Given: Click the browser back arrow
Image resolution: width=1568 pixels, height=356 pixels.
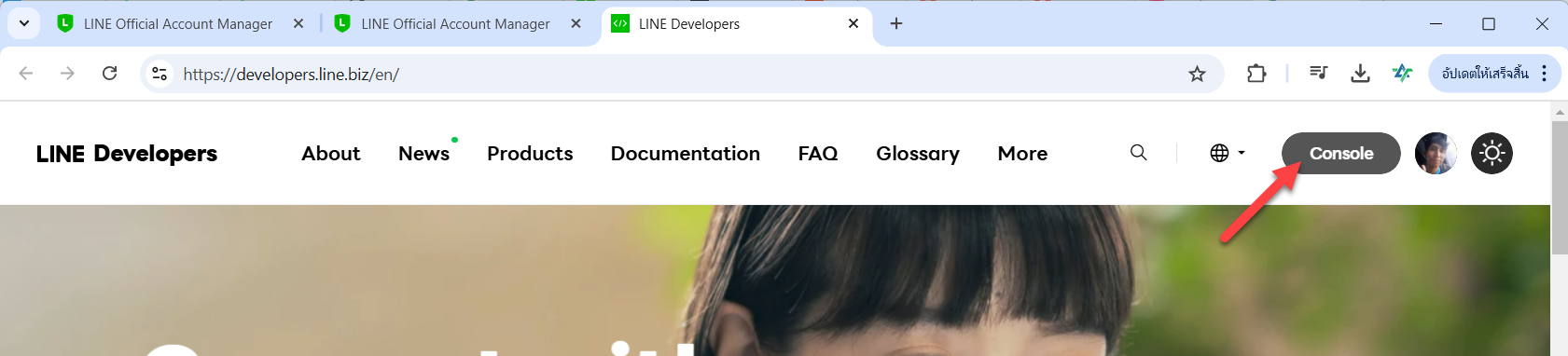Looking at the screenshot, I should click(26, 74).
